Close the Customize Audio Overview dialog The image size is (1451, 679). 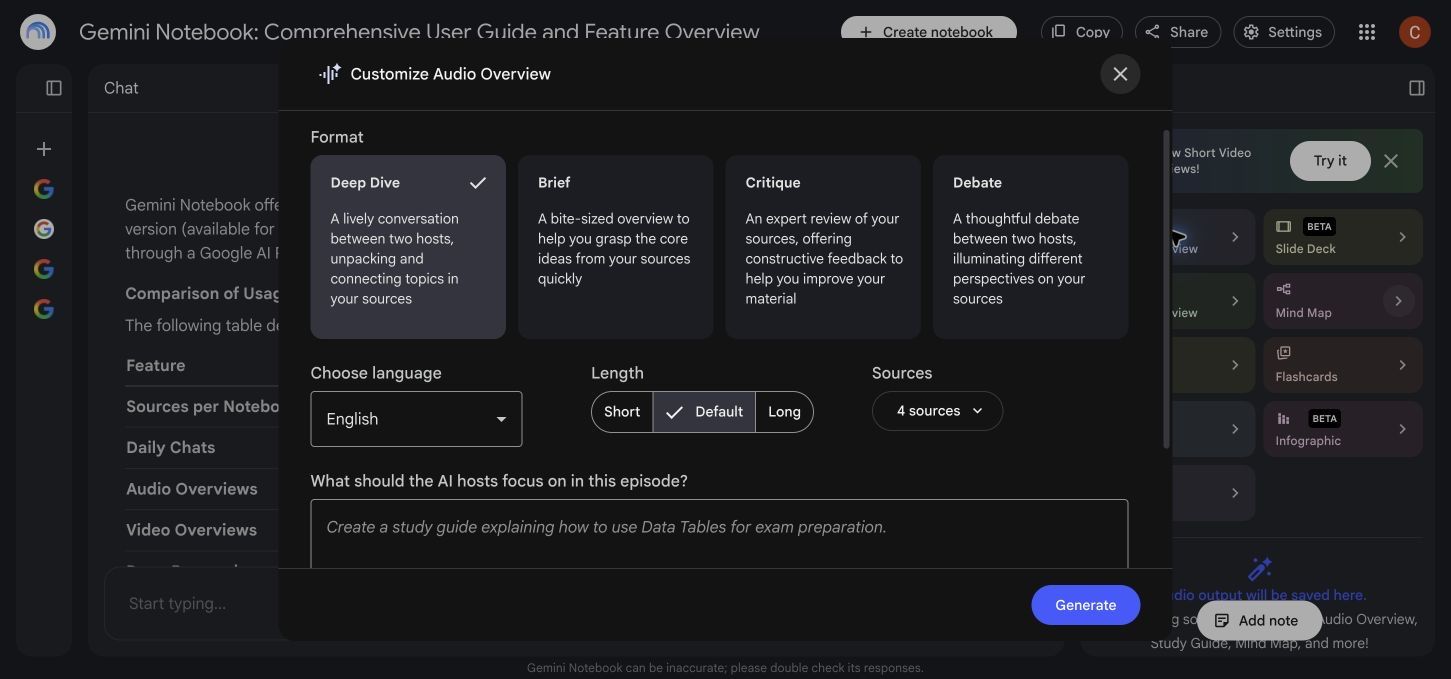coord(1120,74)
